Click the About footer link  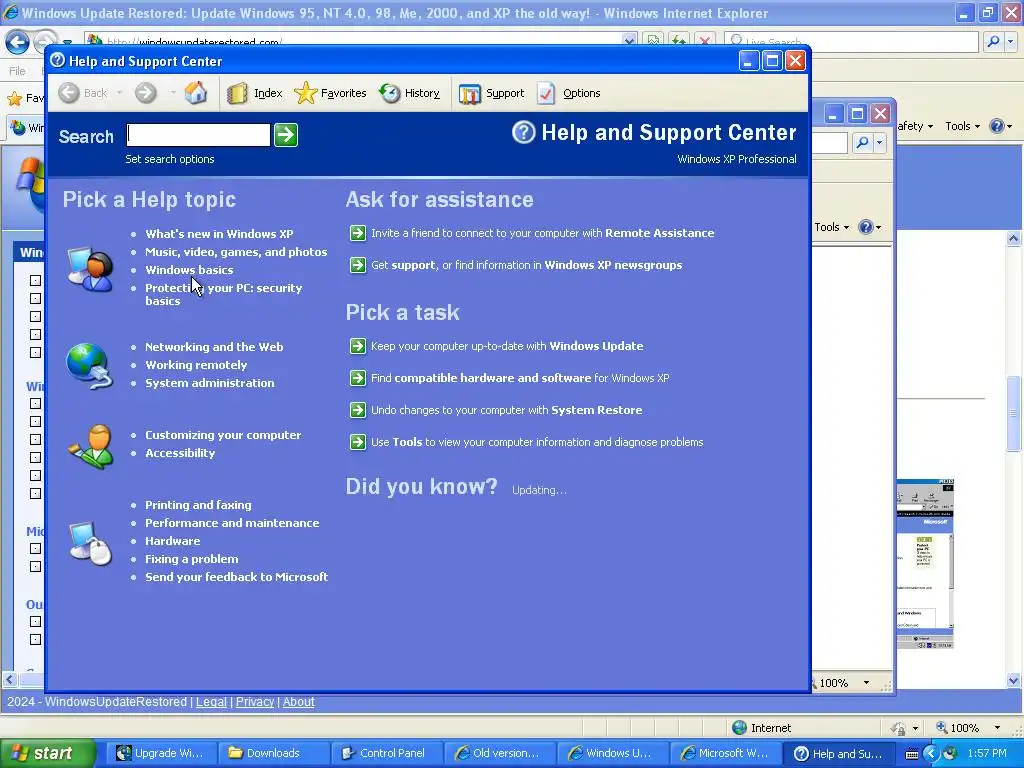coord(298,702)
